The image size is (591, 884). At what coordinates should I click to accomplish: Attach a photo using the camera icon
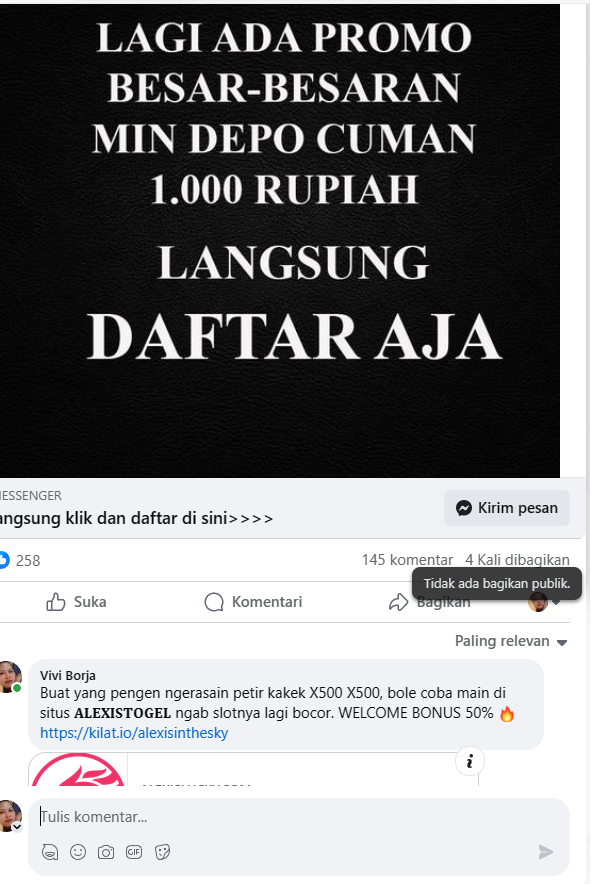tap(106, 852)
